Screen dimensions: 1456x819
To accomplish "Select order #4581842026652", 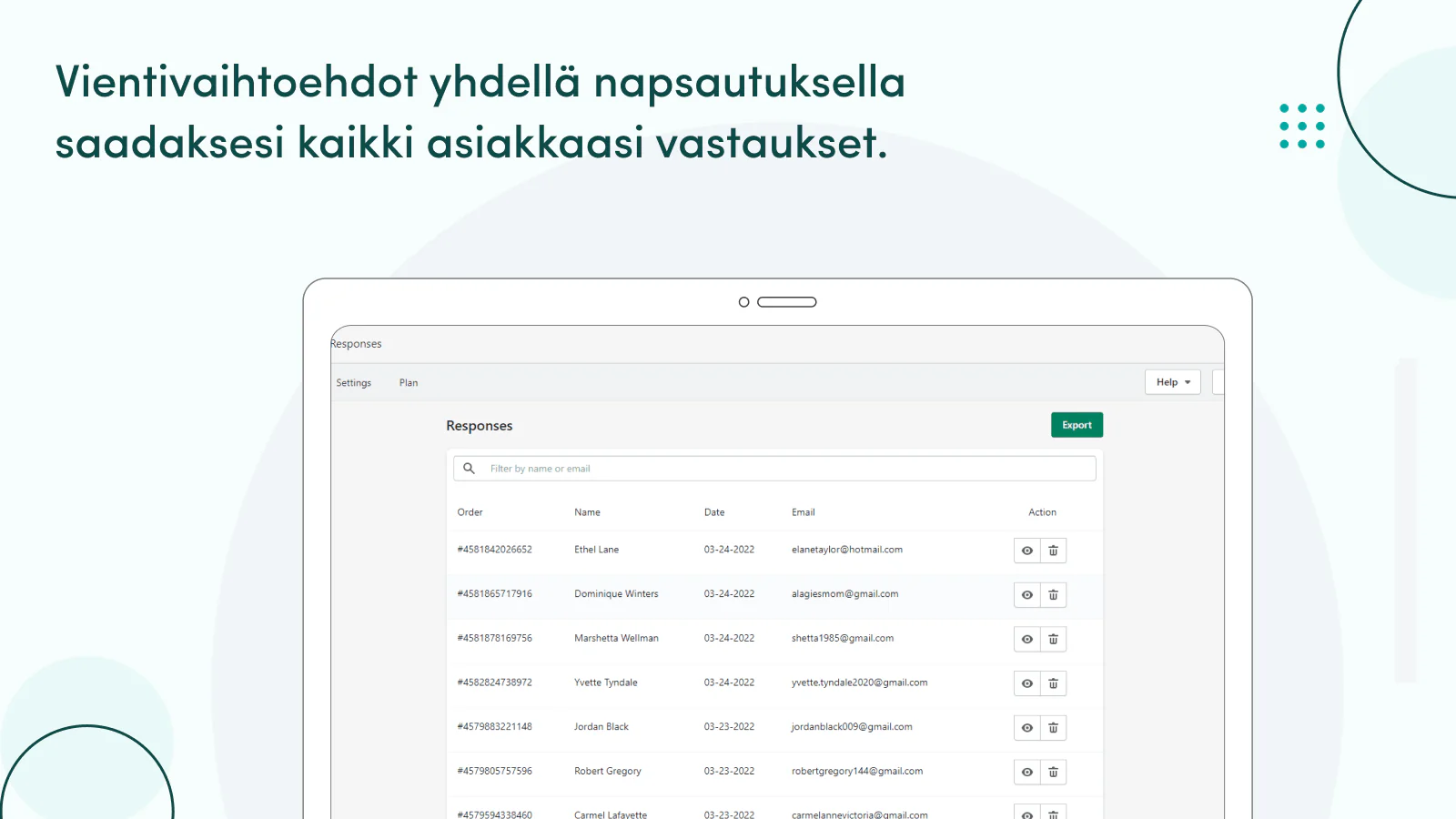I will pyautogui.click(x=494, y=550).
